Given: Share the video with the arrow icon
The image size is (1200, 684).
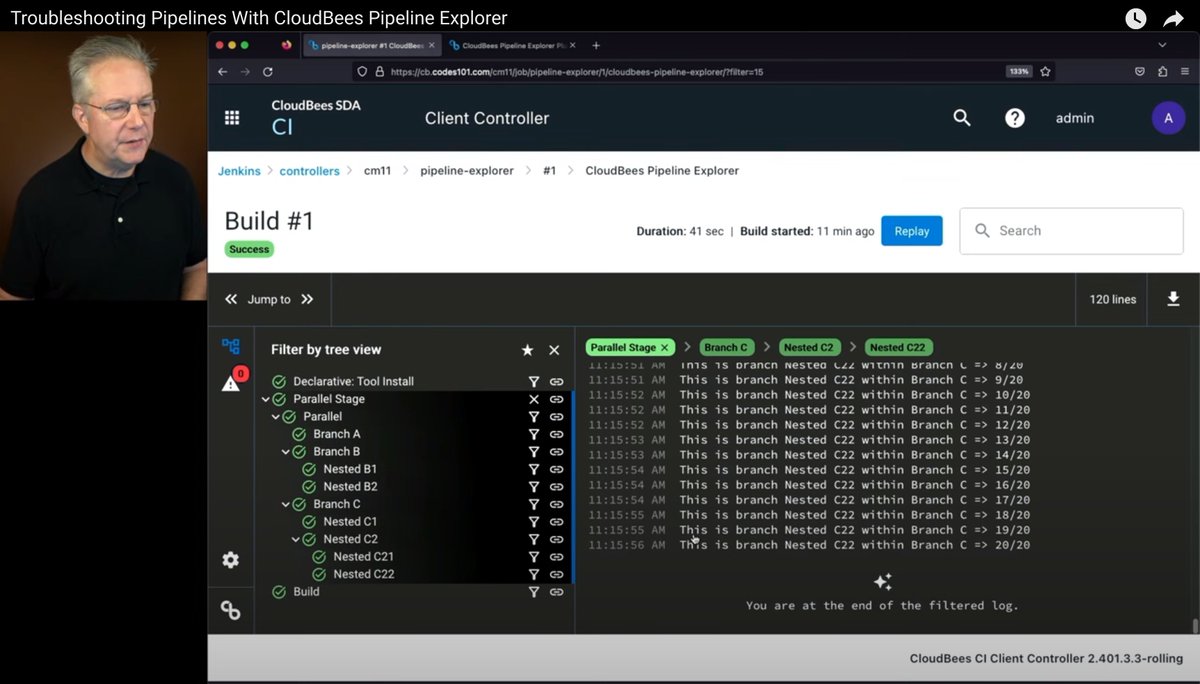Looking at the screenshot, I should (x=1173, y=18).
